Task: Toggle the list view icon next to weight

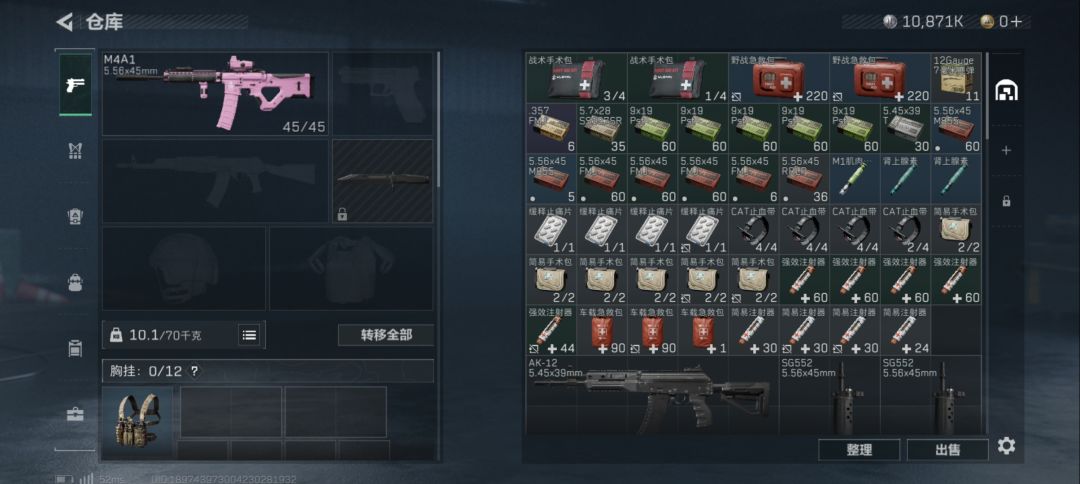Action: coord(249,335)
